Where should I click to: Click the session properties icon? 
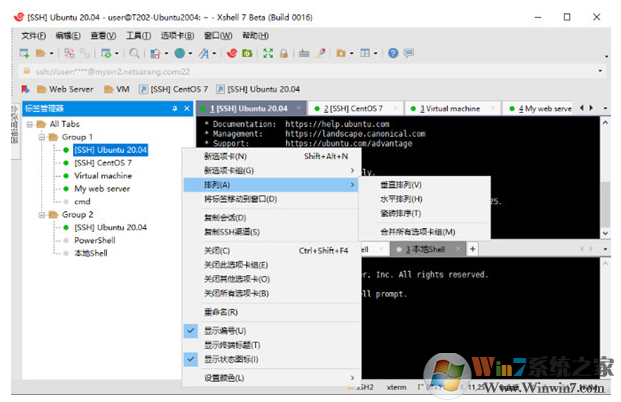click(106, 53)
